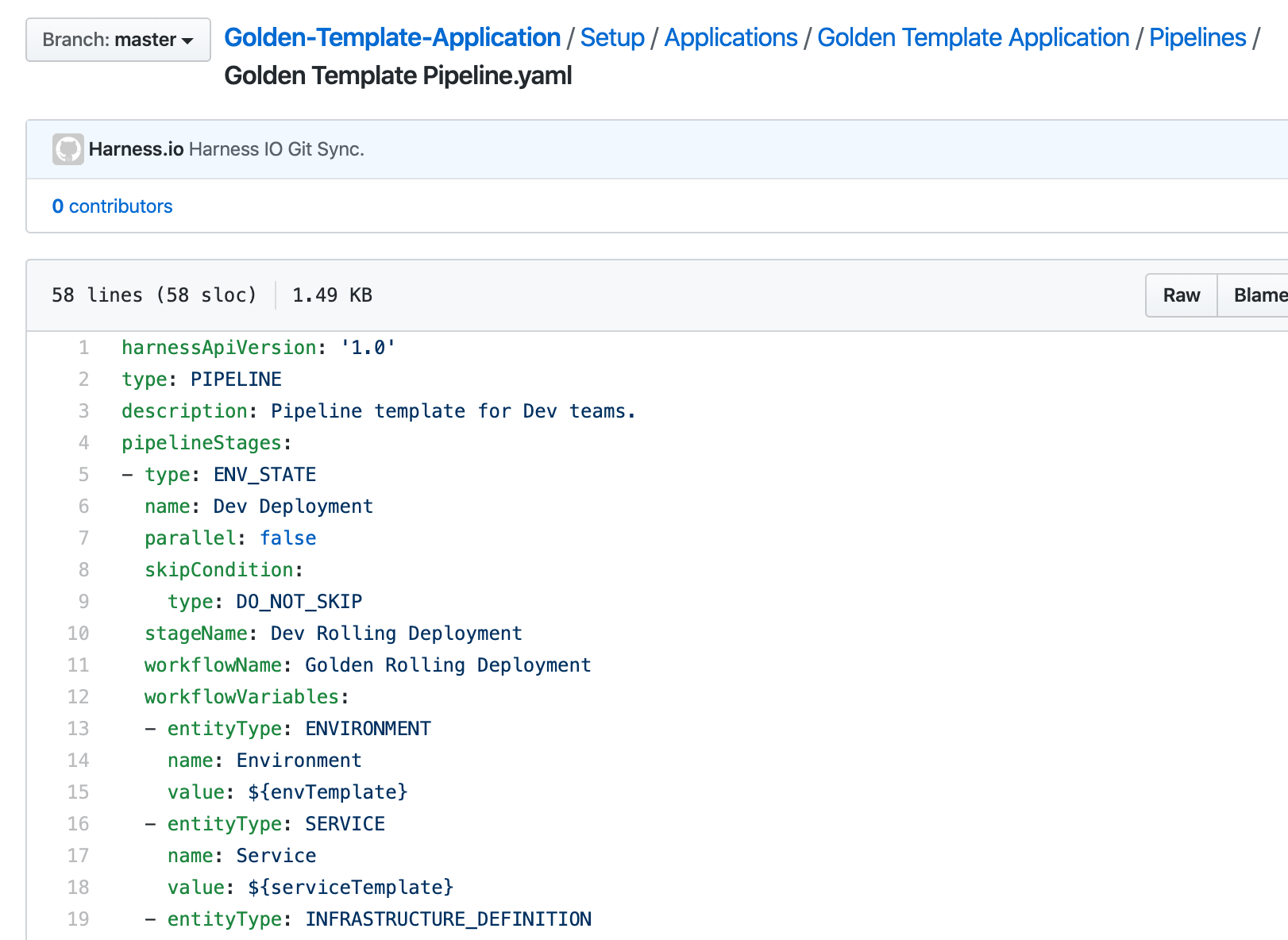Click the 'Service' name value on line 17
1288x940 pixels.
click(x=276, y=856)
